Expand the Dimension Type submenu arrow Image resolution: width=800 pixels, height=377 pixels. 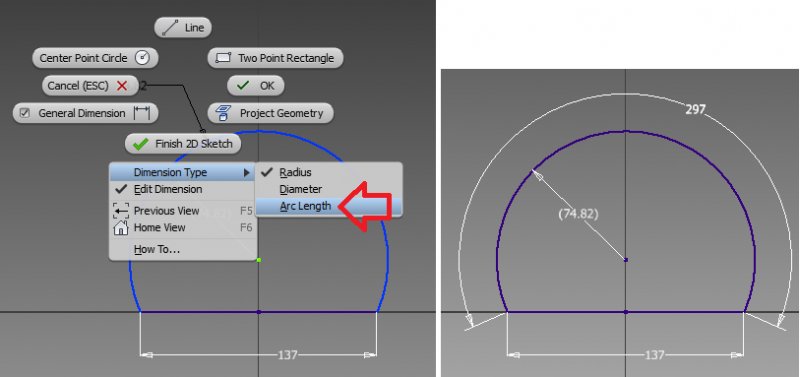pyautogui.click(x=247, y=173)
